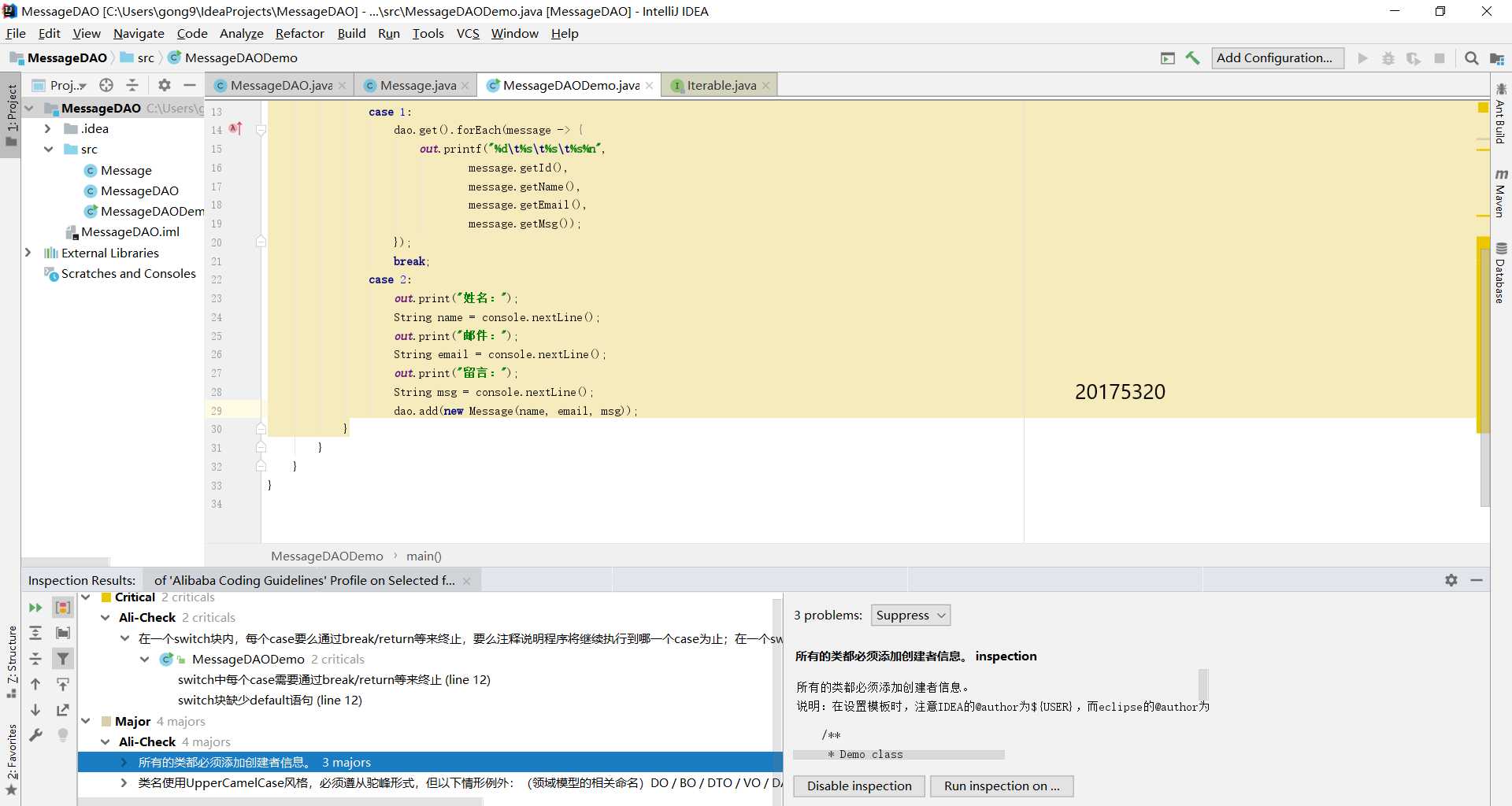Expand the selected 所有的类都必须添加创建者信息 row
1512x806 pixels.
[x=124, y=762]
